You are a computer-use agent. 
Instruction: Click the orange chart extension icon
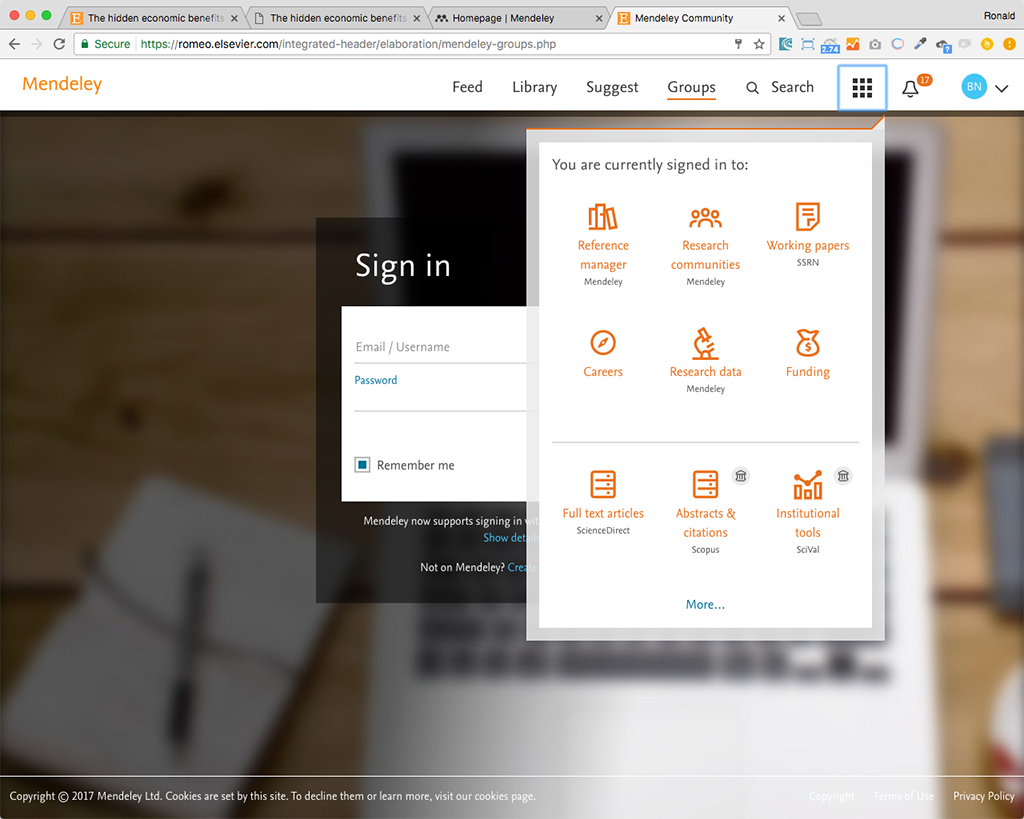852,44
